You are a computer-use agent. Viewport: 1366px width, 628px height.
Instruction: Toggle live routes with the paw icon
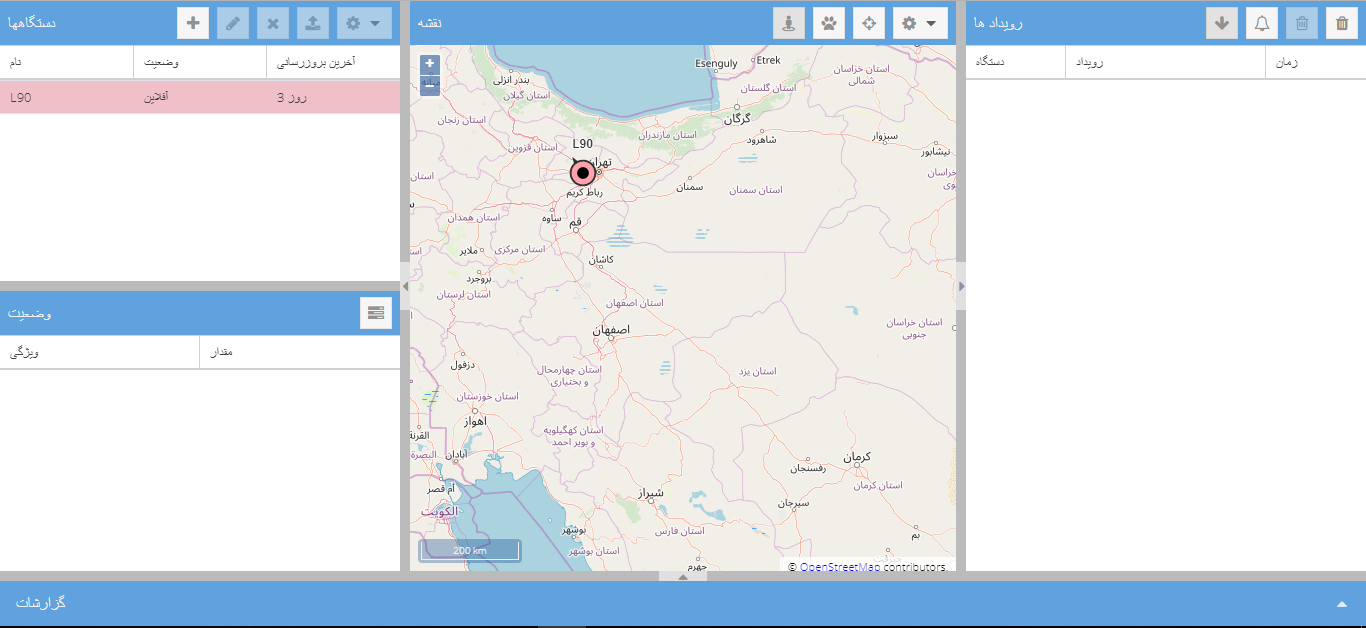829,23
